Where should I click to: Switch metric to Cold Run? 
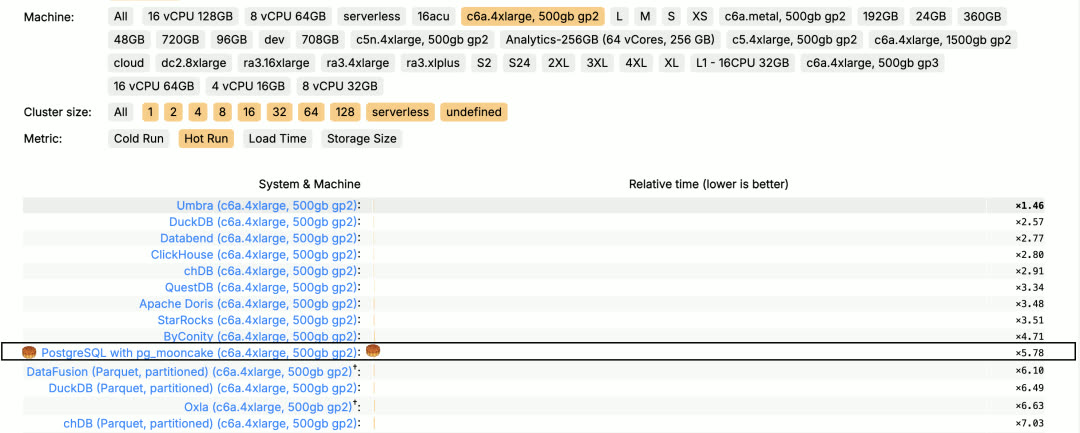[x=139, y=139]
